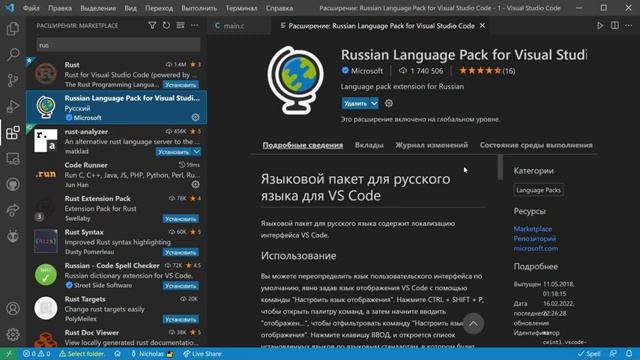Image resolution: width=640 pixels, height=360 pixels.
Task: Open the Explorer view in activity bar
Action: click(x=13, y=29)
